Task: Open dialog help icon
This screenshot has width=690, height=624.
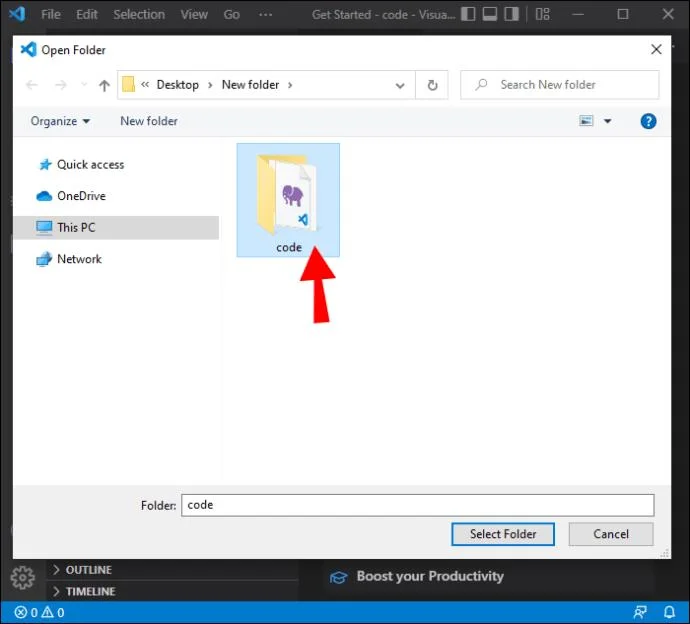Action: point(648,121)
